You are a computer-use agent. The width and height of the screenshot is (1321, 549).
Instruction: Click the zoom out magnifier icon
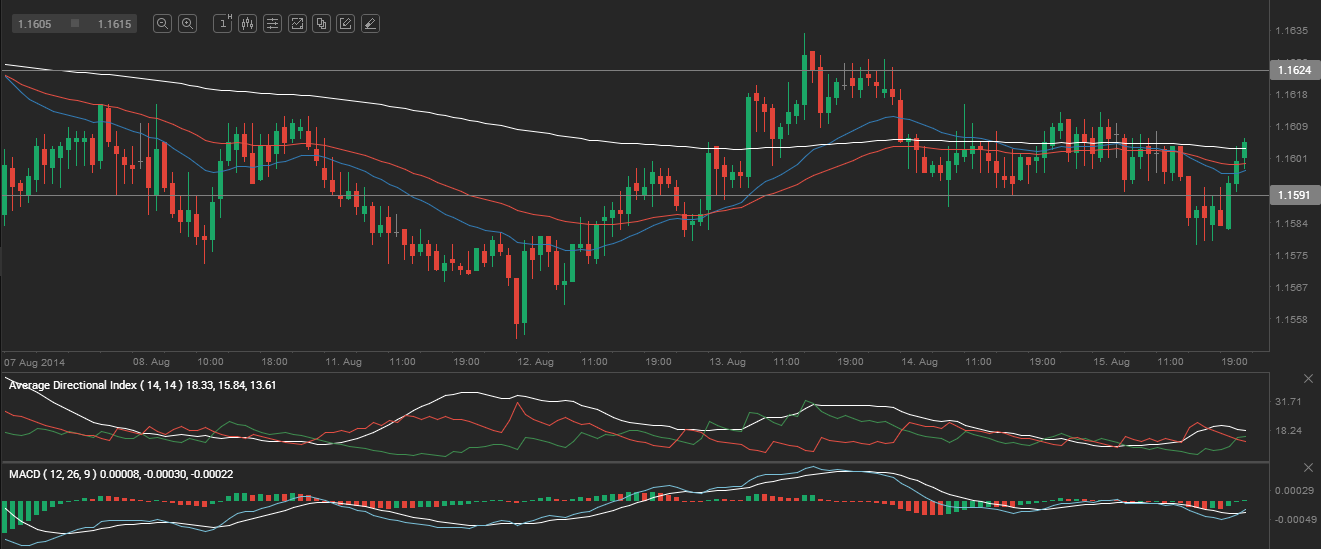(162, 23)
